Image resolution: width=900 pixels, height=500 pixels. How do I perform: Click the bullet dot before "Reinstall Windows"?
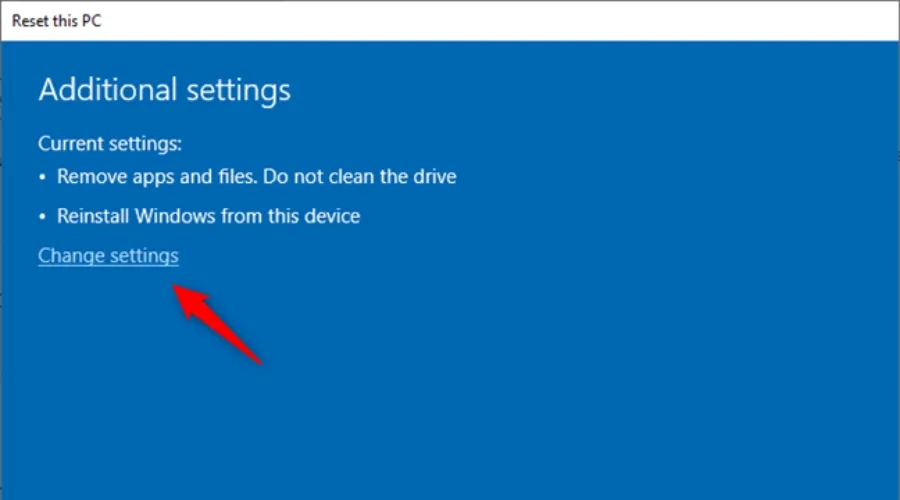(x=43, y=216)
